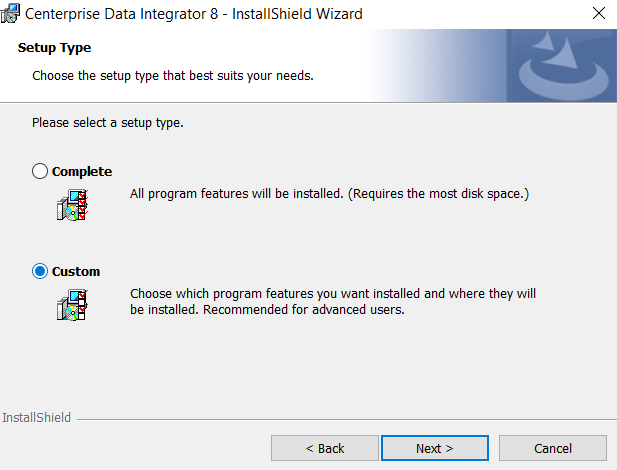The height and width of the screenshot is (470, 617).
Task: Click the bold Complete option label
Action: pos(82,171)
